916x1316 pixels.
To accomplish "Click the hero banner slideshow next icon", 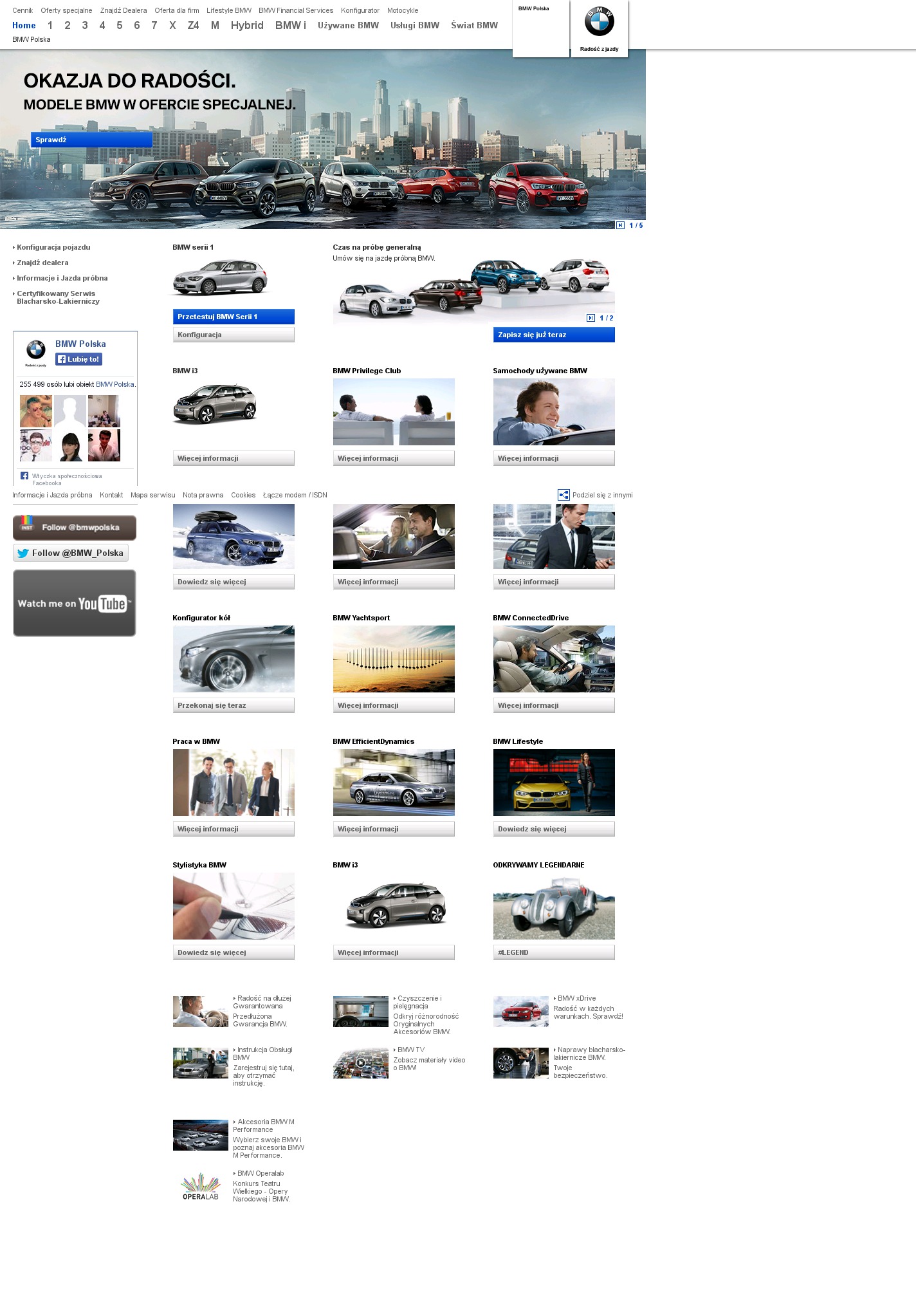I will [x=620, y=225].
